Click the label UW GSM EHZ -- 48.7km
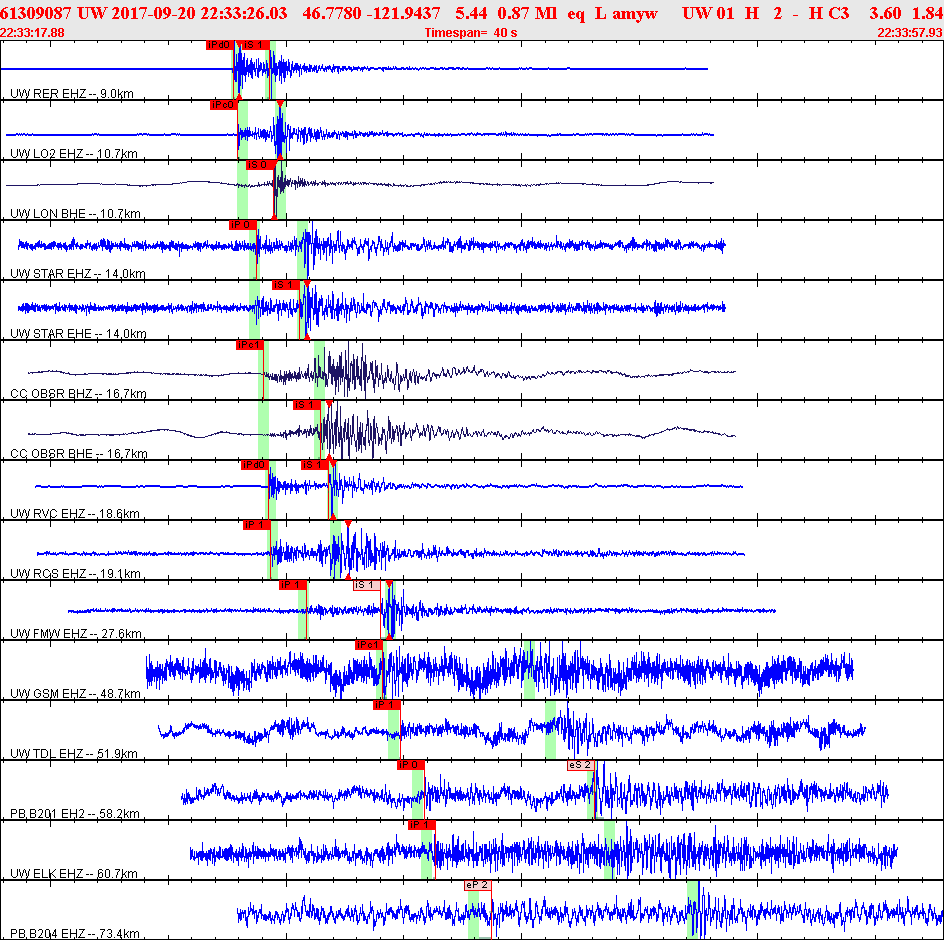The height and width of the screenshot is (940, 944). 75,693
